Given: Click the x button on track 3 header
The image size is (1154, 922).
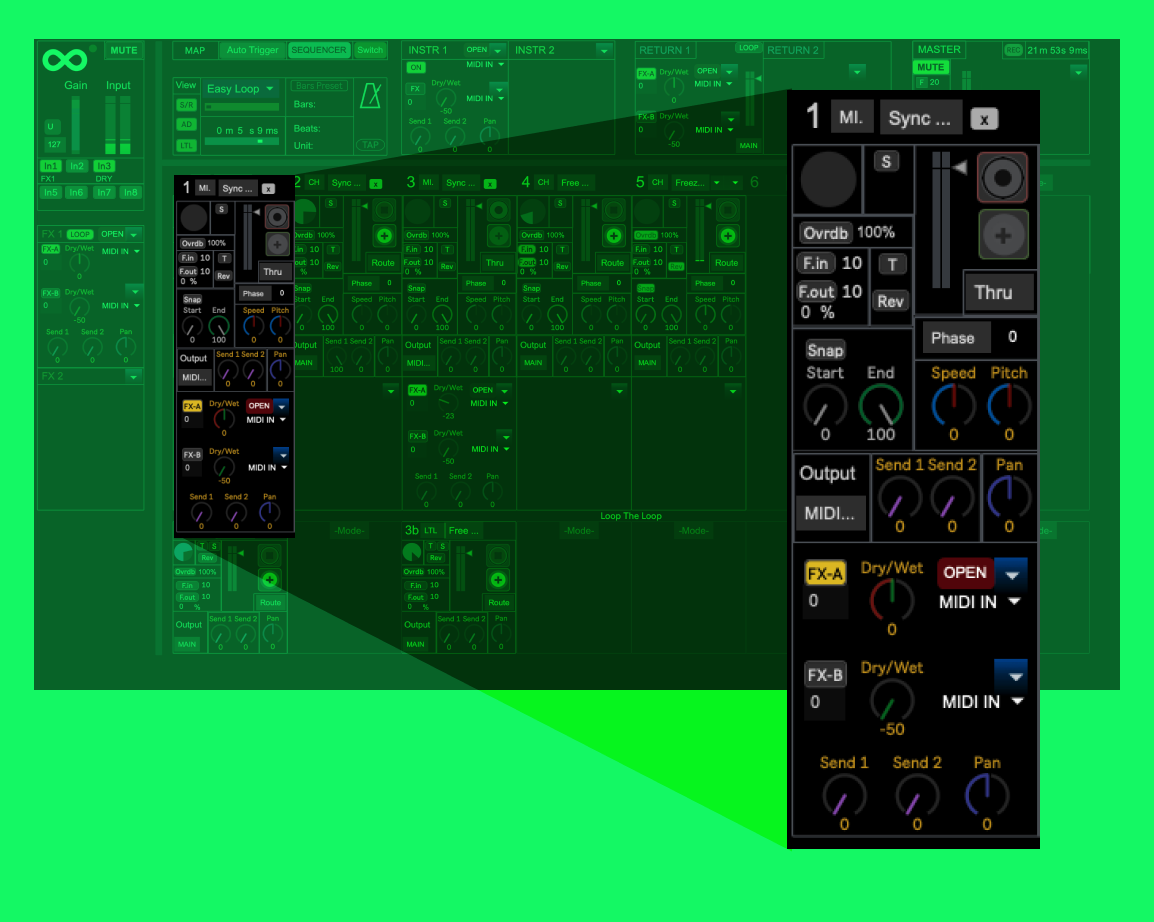Looking at the screenshot, I should click(x=490, y=183).
